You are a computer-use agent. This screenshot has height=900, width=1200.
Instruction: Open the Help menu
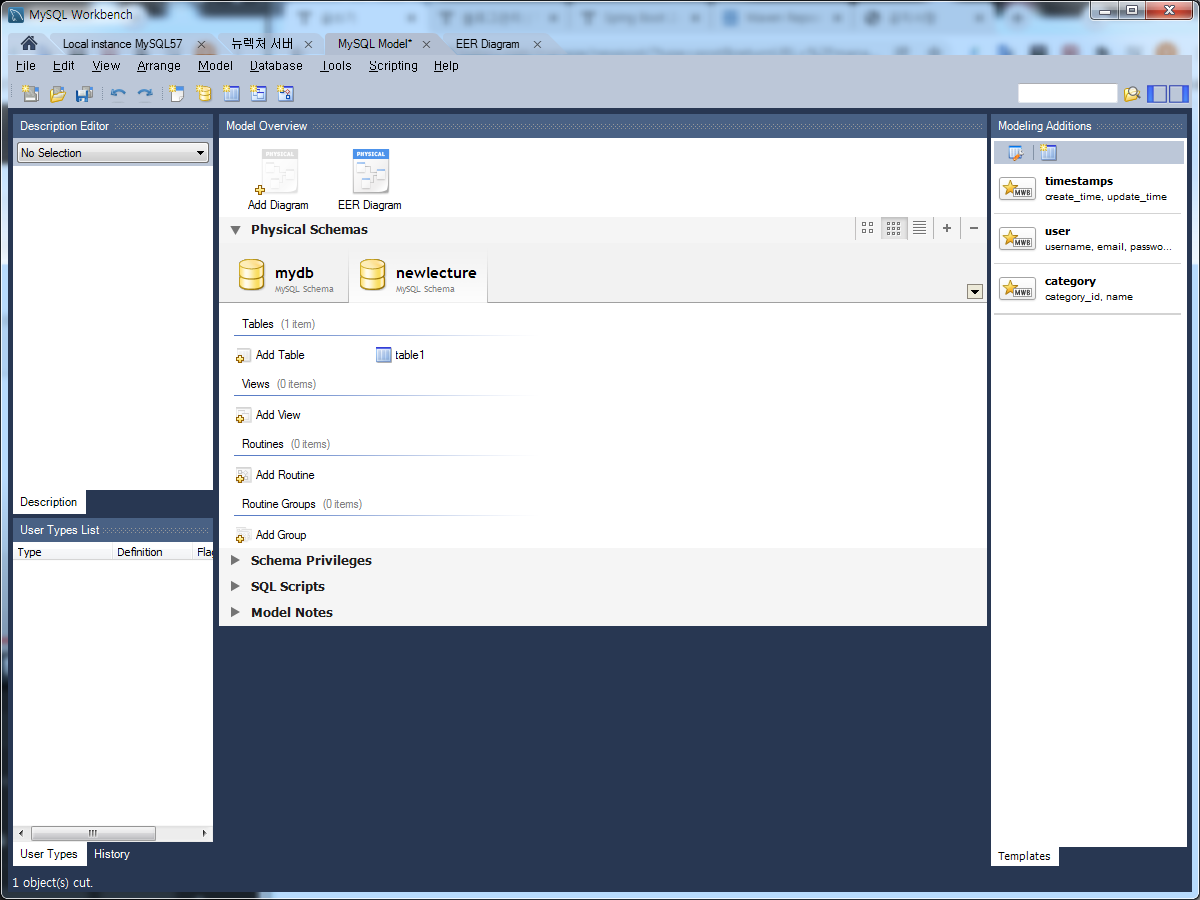tap(446, 66)
